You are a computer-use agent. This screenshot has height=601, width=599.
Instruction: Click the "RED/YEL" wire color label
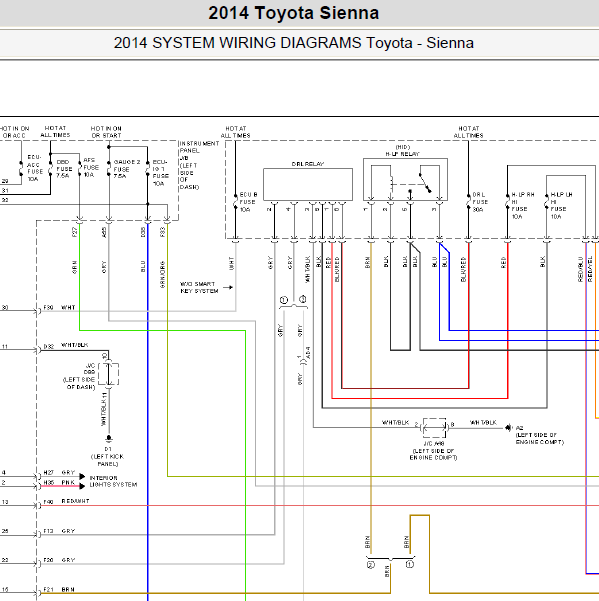point(590,269)
